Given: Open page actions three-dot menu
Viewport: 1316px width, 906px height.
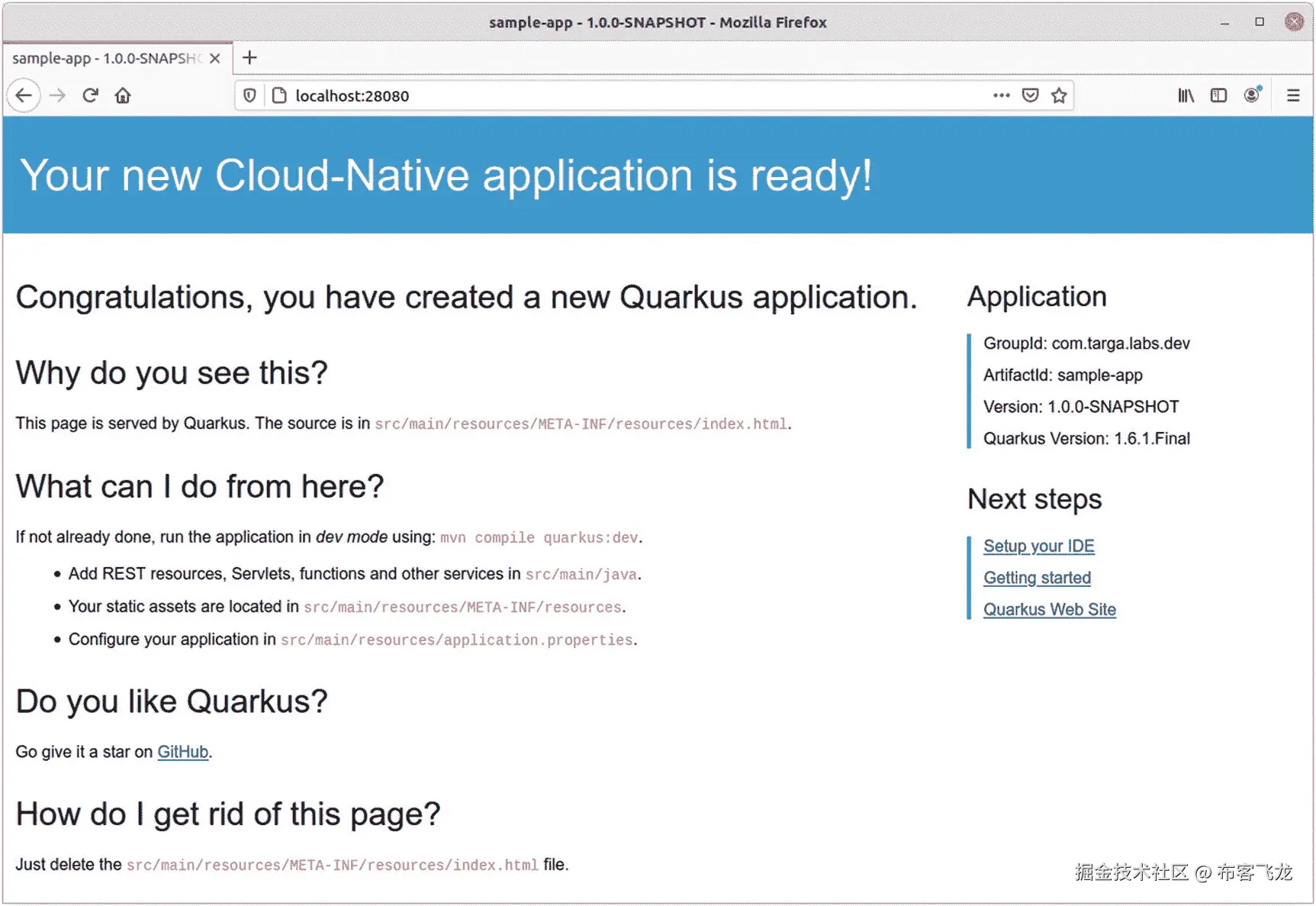Looking at the screenshot, I should tap(1002, 95).
